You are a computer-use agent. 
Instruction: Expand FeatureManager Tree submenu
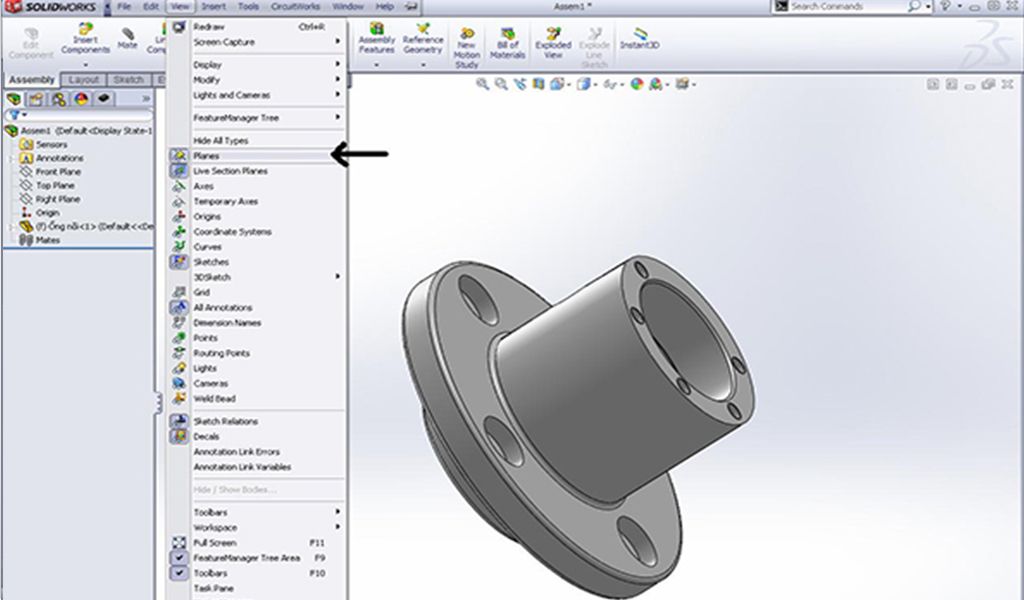[x=256, y=118]
